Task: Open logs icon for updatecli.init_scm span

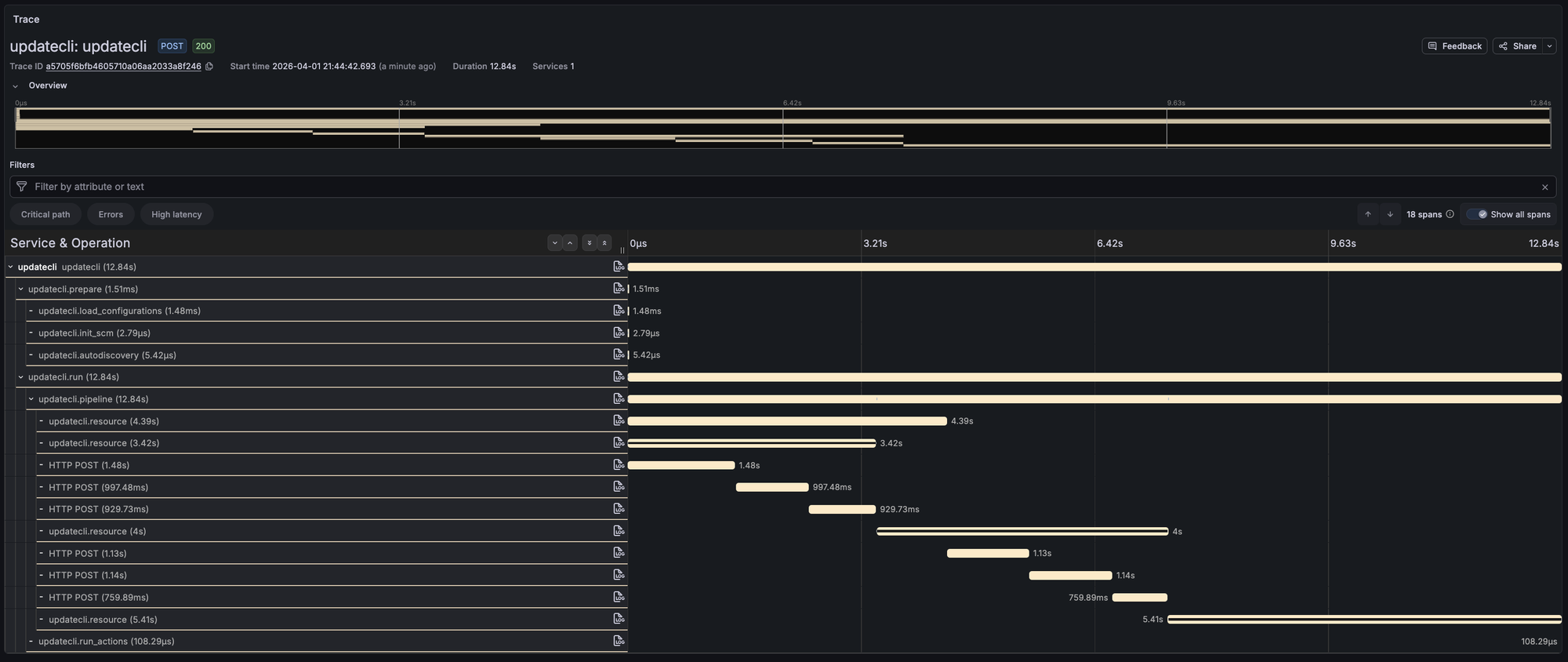Action: point(619,333)
